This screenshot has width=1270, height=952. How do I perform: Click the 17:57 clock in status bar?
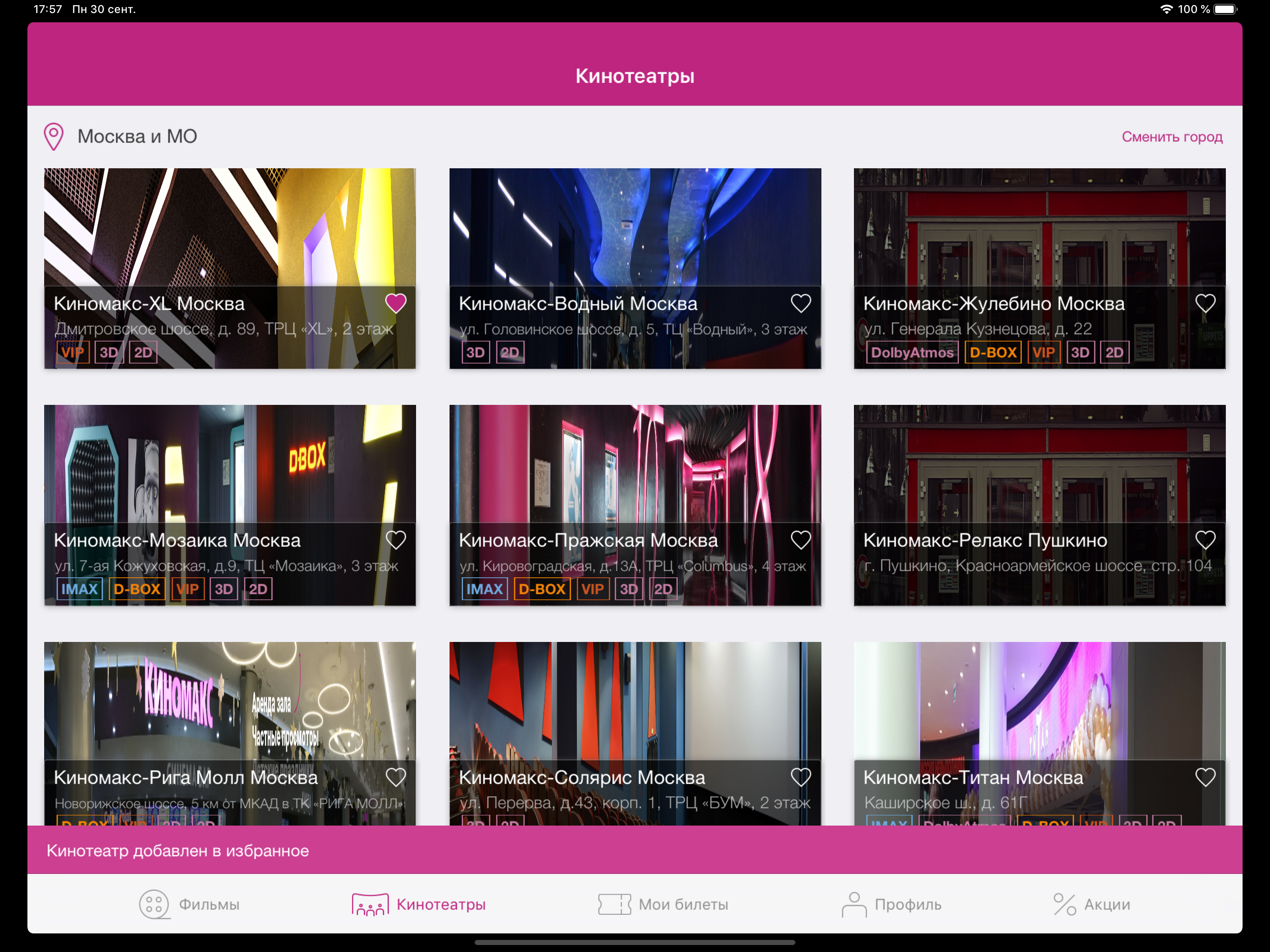click(48, 9)
